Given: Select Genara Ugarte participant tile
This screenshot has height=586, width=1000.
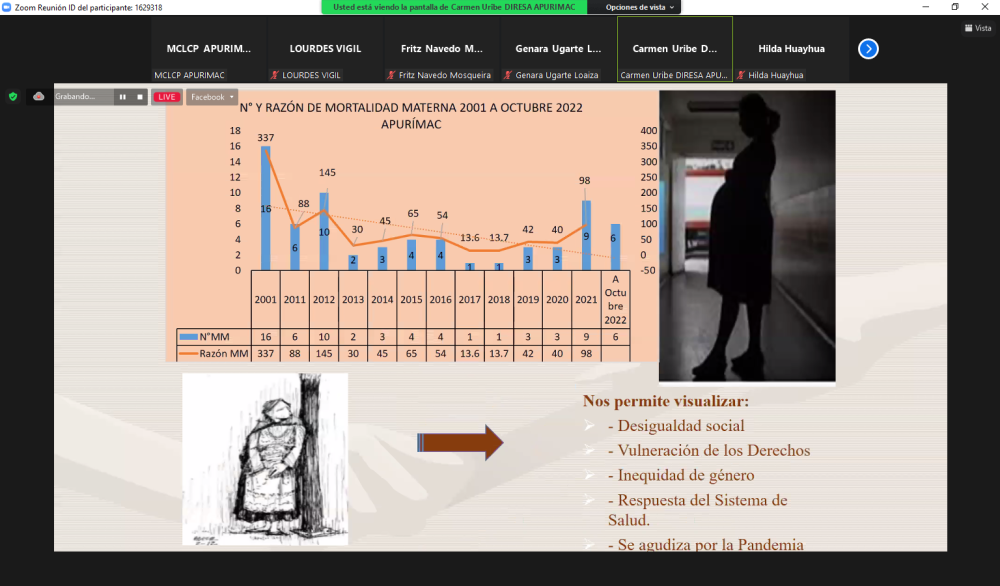Looking at the screenshot, I should click(558, 48).
